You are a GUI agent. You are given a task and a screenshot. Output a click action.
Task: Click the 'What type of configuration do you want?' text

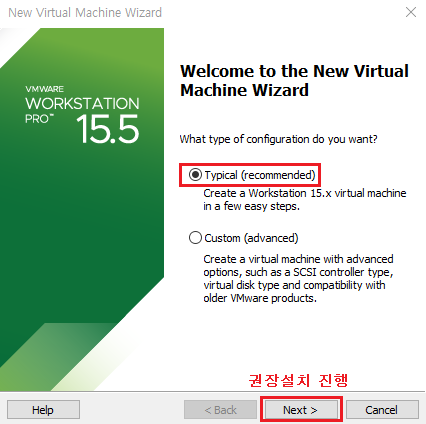click(278, 139)
